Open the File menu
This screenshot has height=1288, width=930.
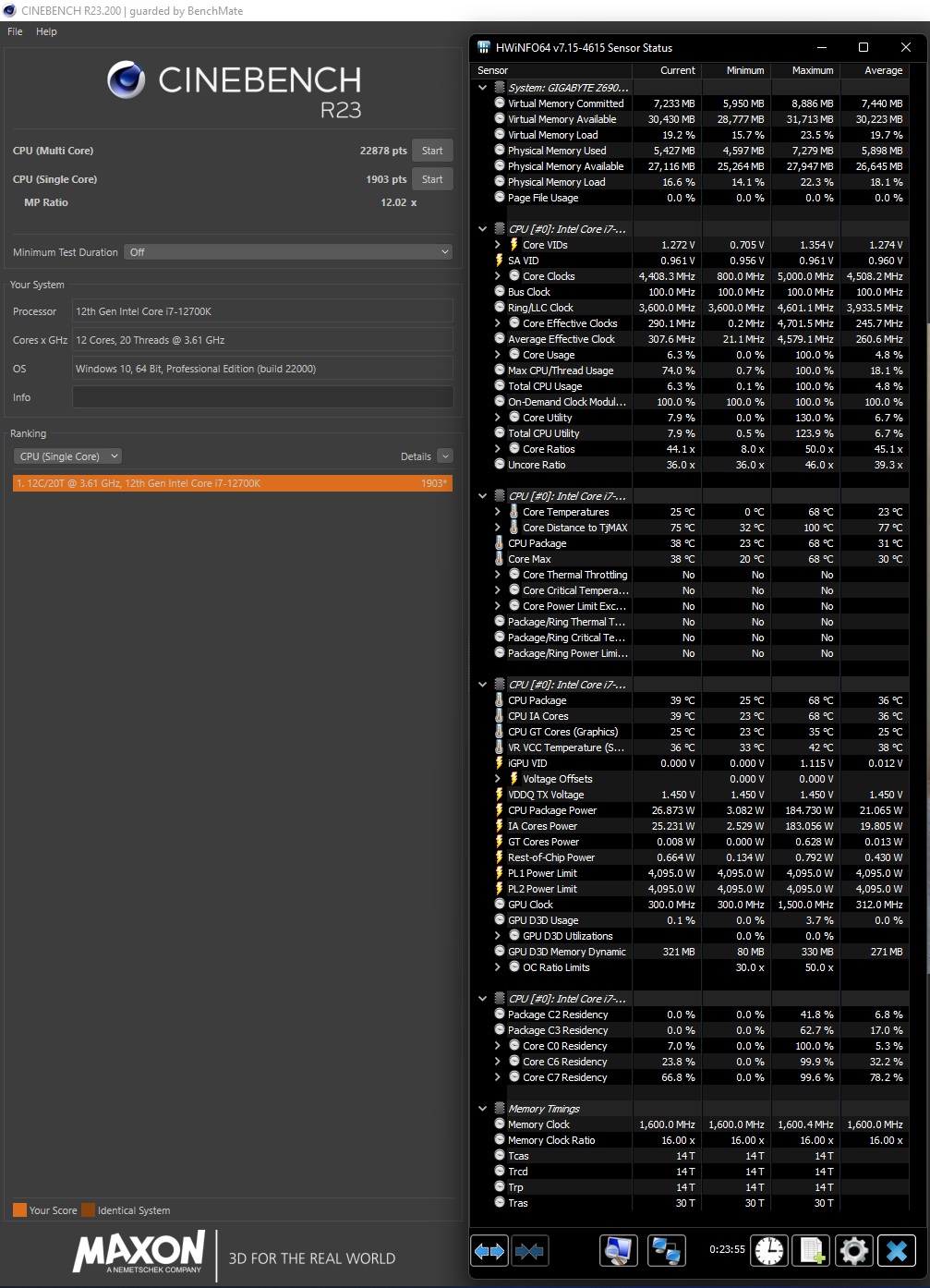(x=15, y=31)
